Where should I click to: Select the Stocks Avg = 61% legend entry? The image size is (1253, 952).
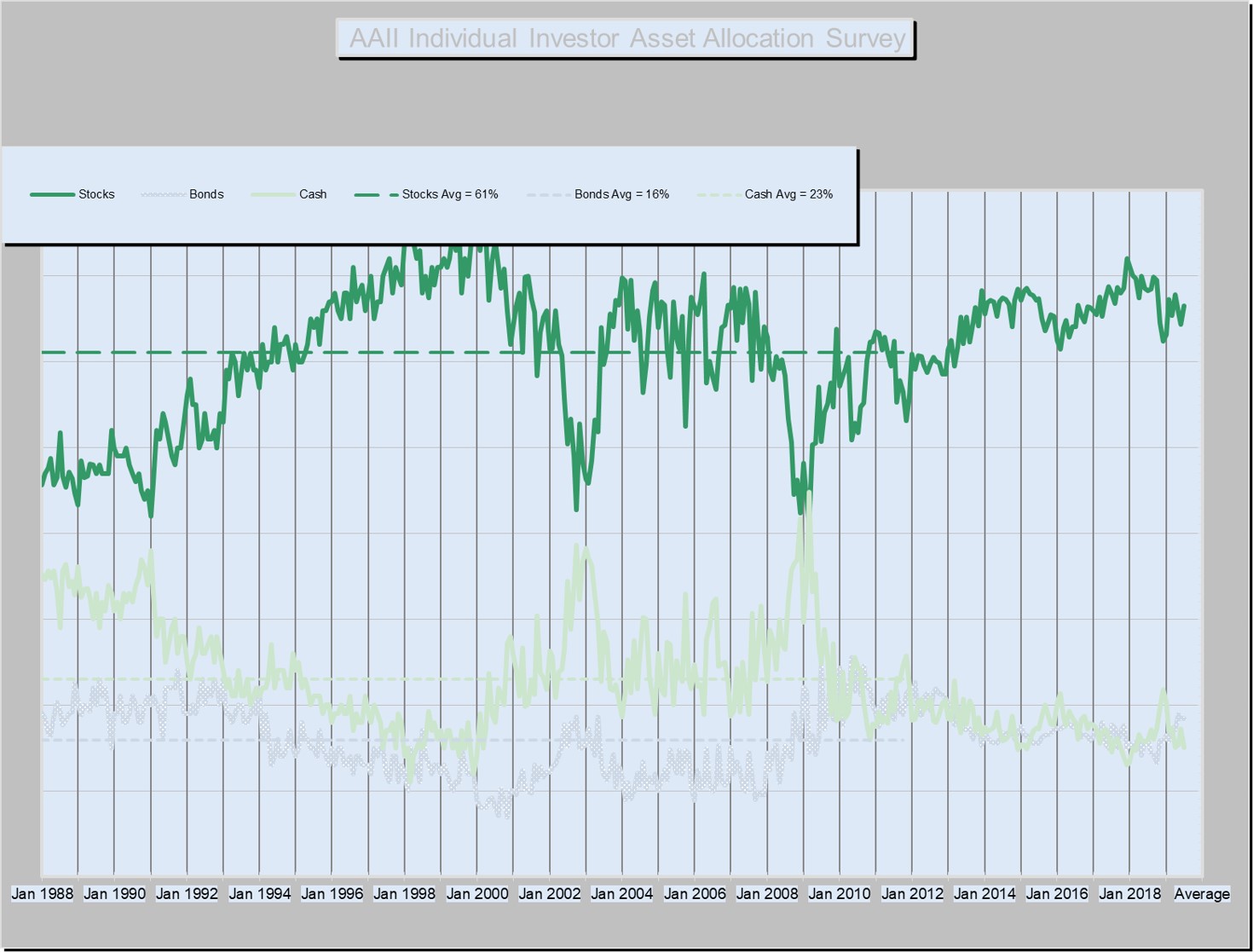click(x=426, y=194)
